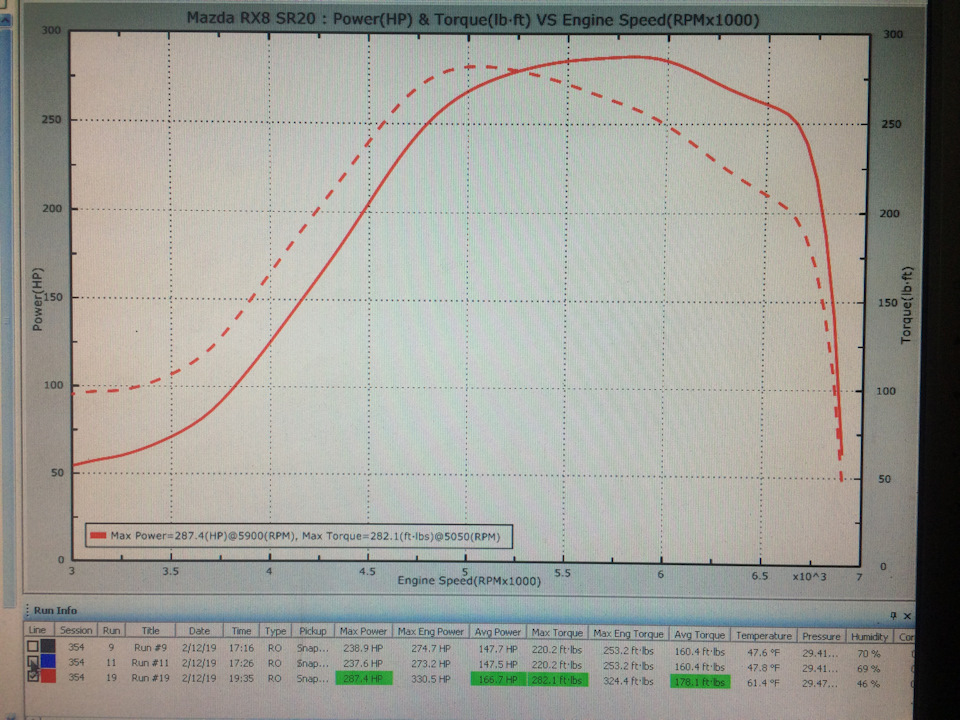Screen dimensions: 960x720
Task: Close the Run Info panel
Action: point(907,616)
